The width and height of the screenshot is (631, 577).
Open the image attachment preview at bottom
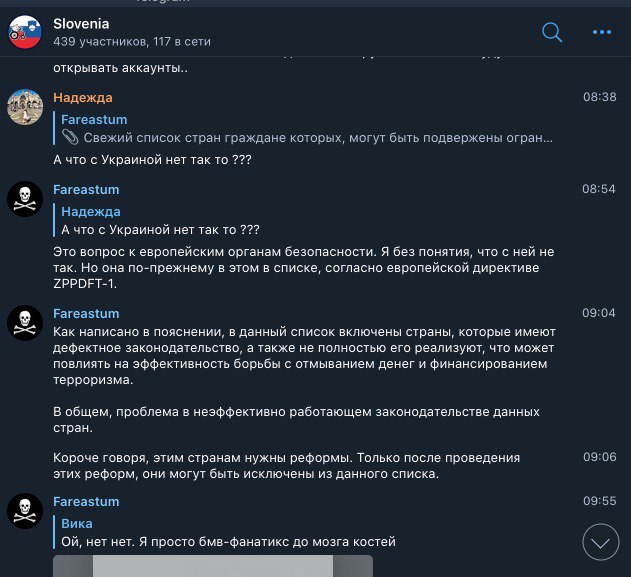[x=213, y=566]
